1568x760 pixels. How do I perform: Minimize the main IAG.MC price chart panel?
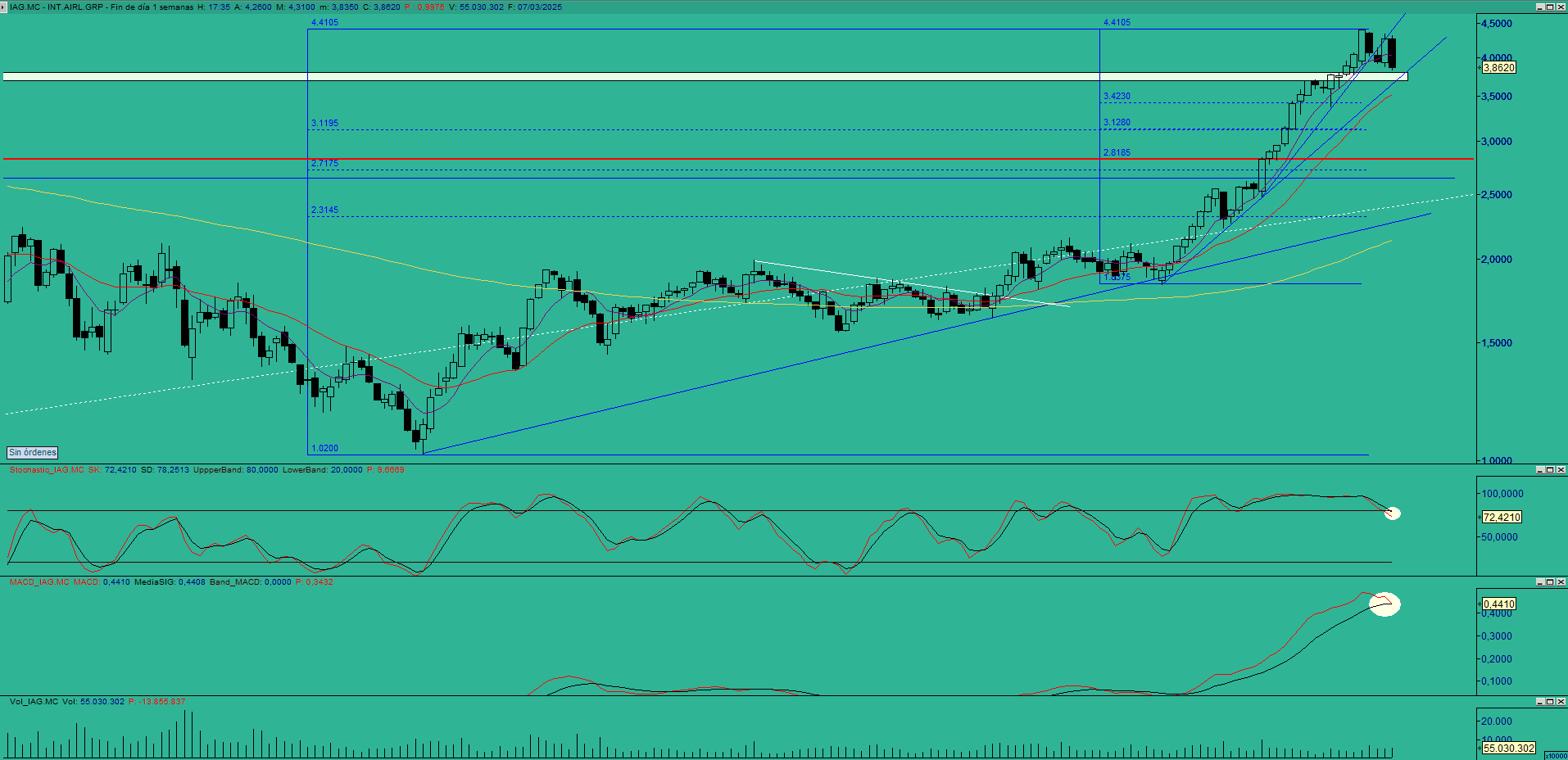coord(1539,7)
